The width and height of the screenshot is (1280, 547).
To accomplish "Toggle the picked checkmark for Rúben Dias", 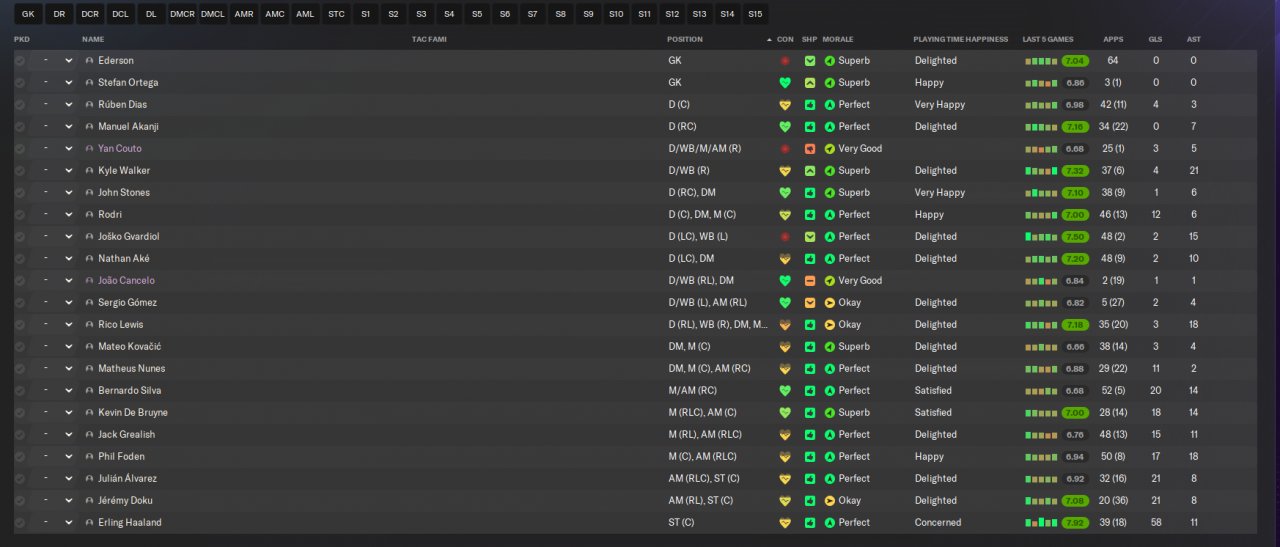I will coord(20,105).
